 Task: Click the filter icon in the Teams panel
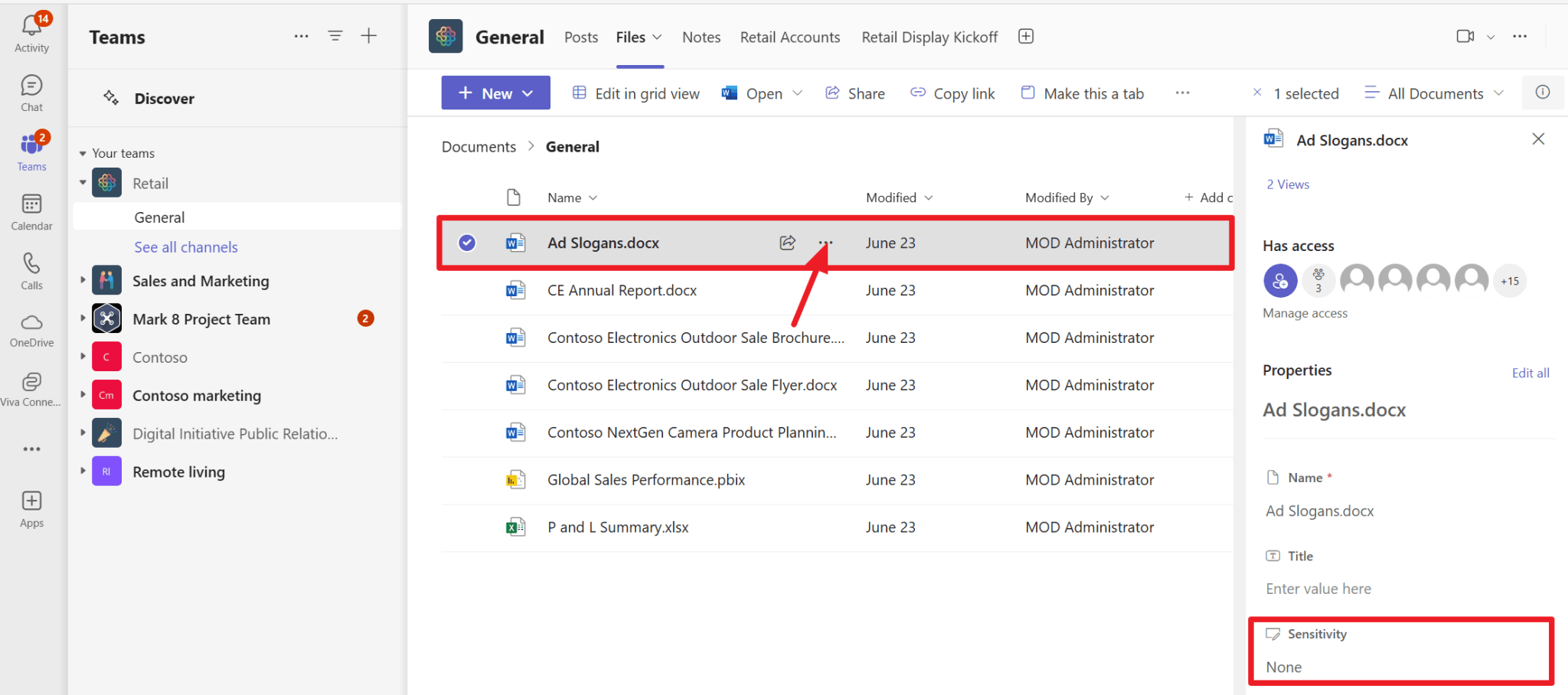point(335,35)
